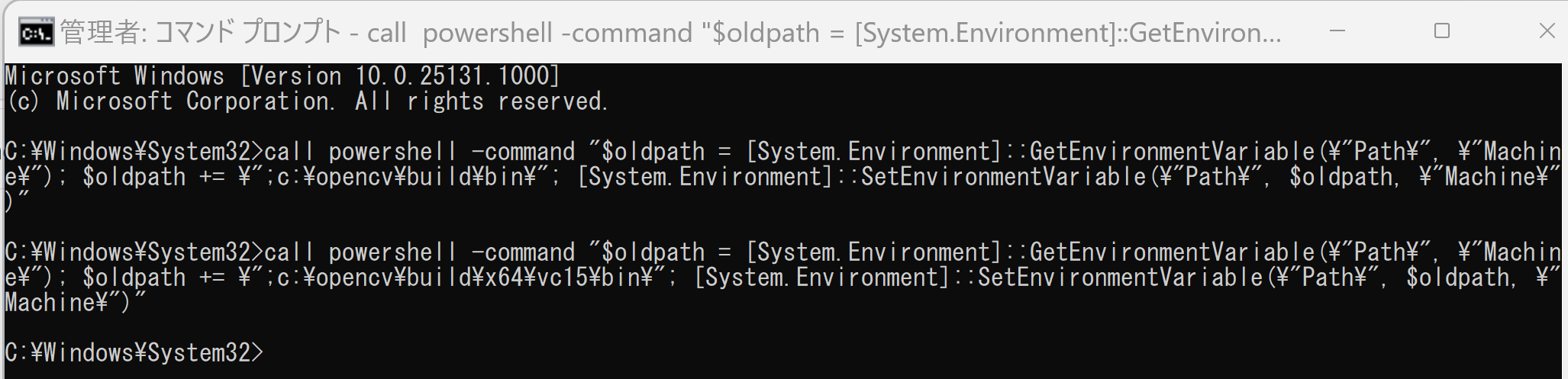The height and width of the screenshot is (379, 1568).
Task: Click the 管理者: コマンド プロンプト title text
Action: click(200, 33)
